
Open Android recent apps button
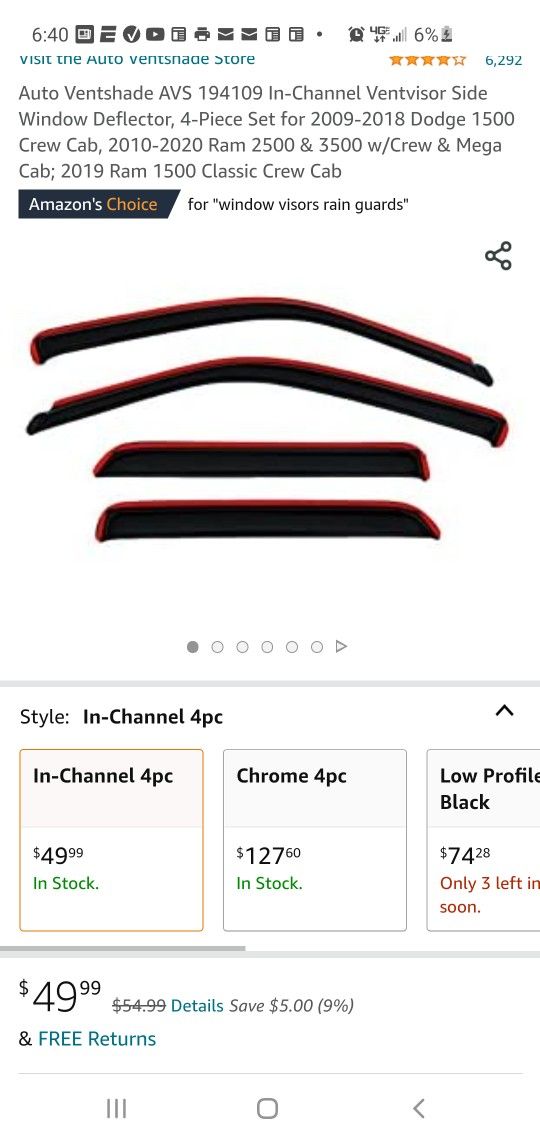[116, 1108]
